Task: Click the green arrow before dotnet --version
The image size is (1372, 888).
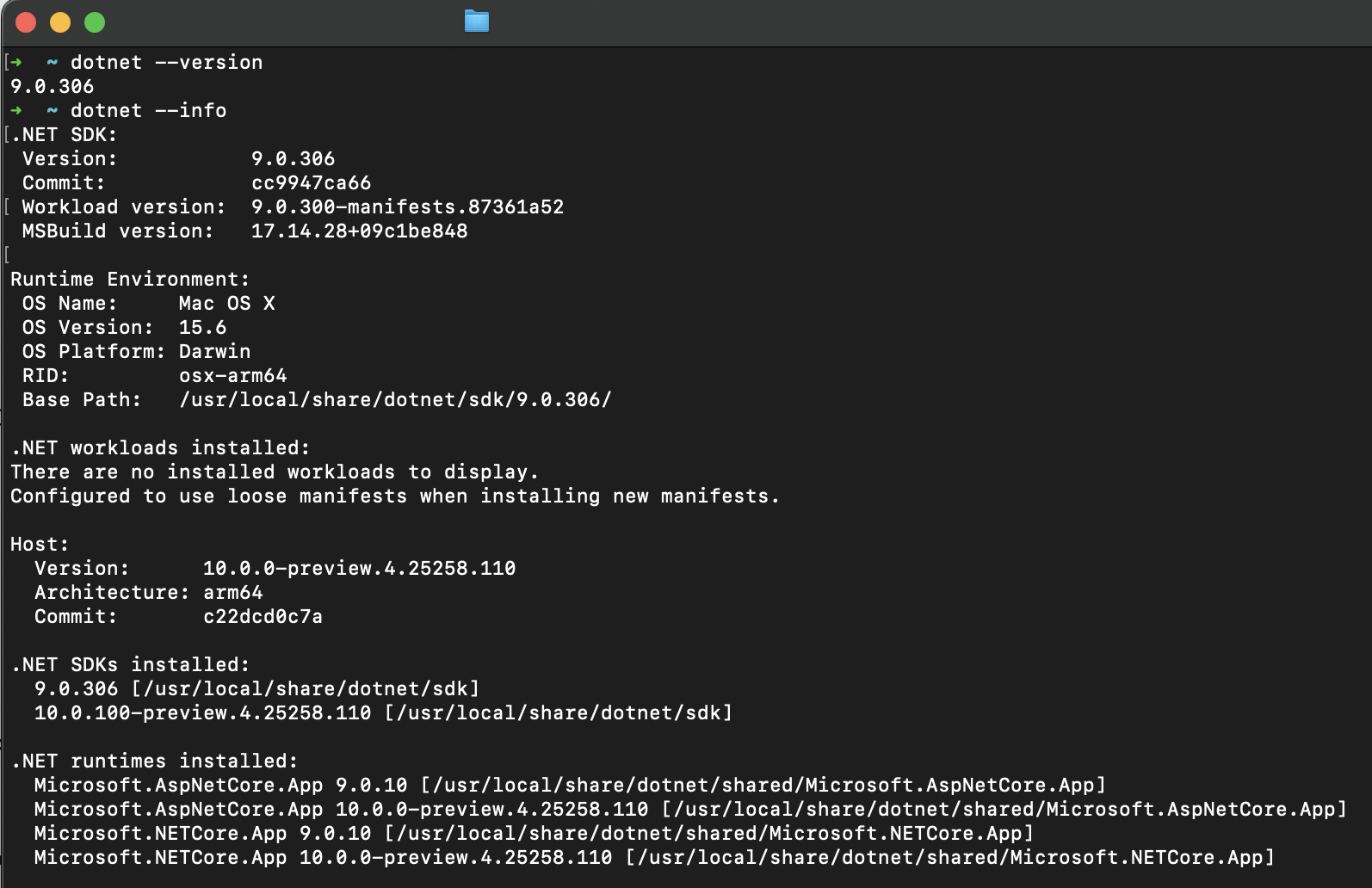Action: click(16, 62)
